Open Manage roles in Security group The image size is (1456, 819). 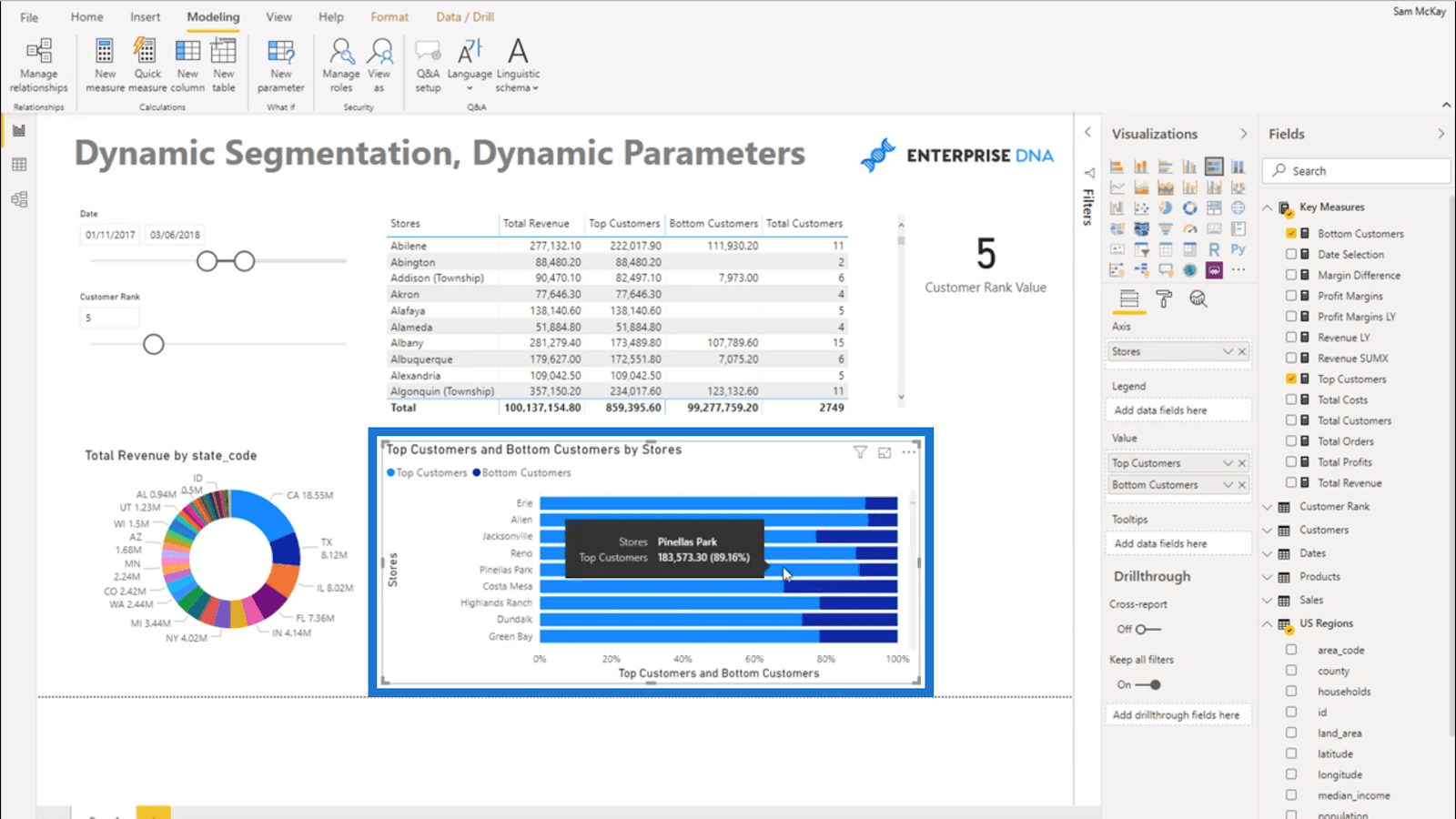coord(341,65)
